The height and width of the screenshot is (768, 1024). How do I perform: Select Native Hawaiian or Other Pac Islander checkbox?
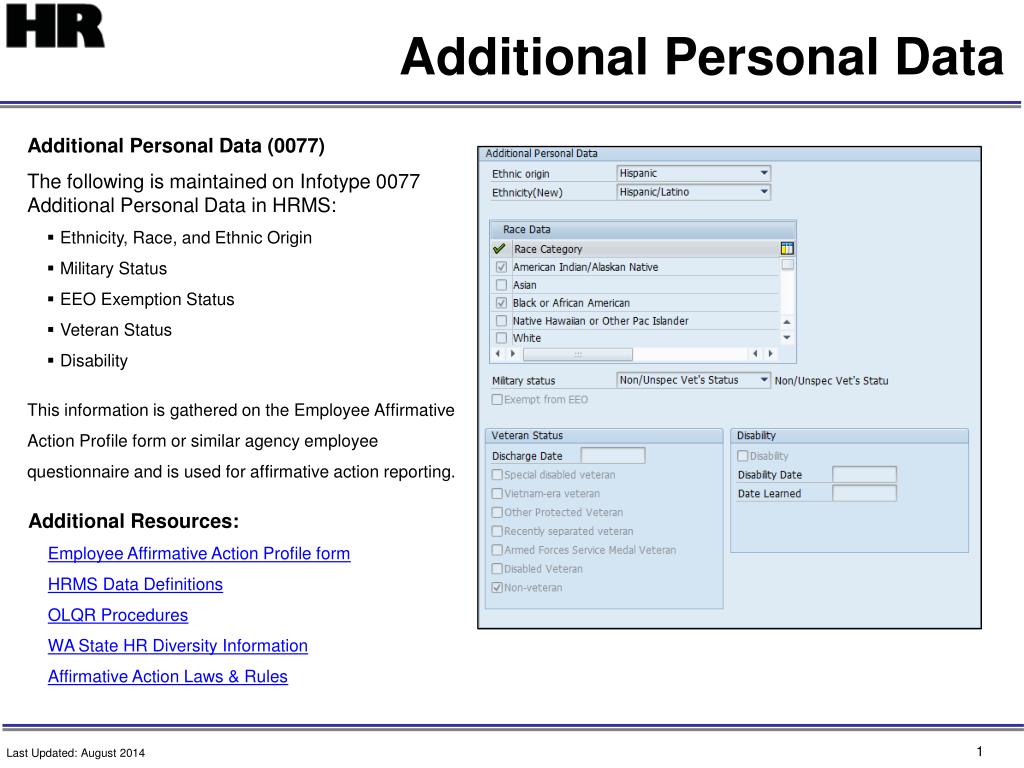(502, 321)
